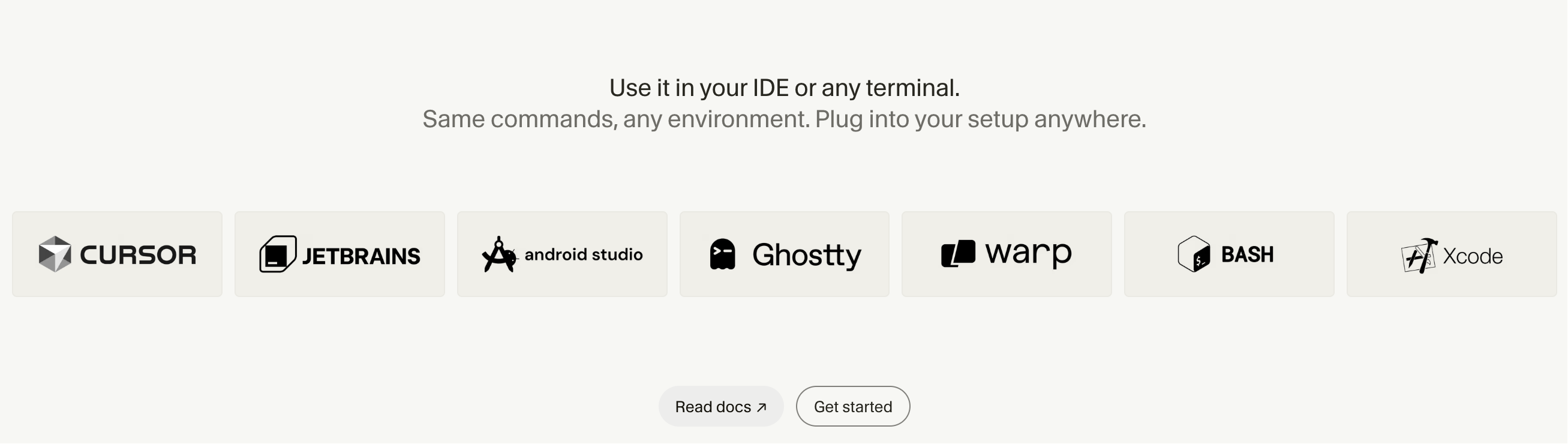Click the Warp logo icon
The image size is (1568, 444).
958,254
